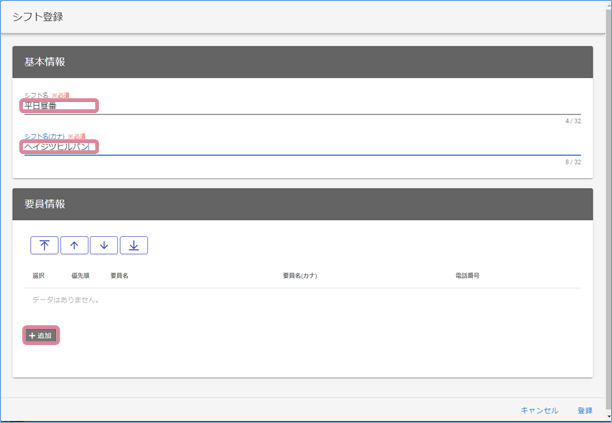Image resolution: width=612 pixels, height=423 pixels.
Task: Click the キャンセル cancel link
Action: coord(539,410)
